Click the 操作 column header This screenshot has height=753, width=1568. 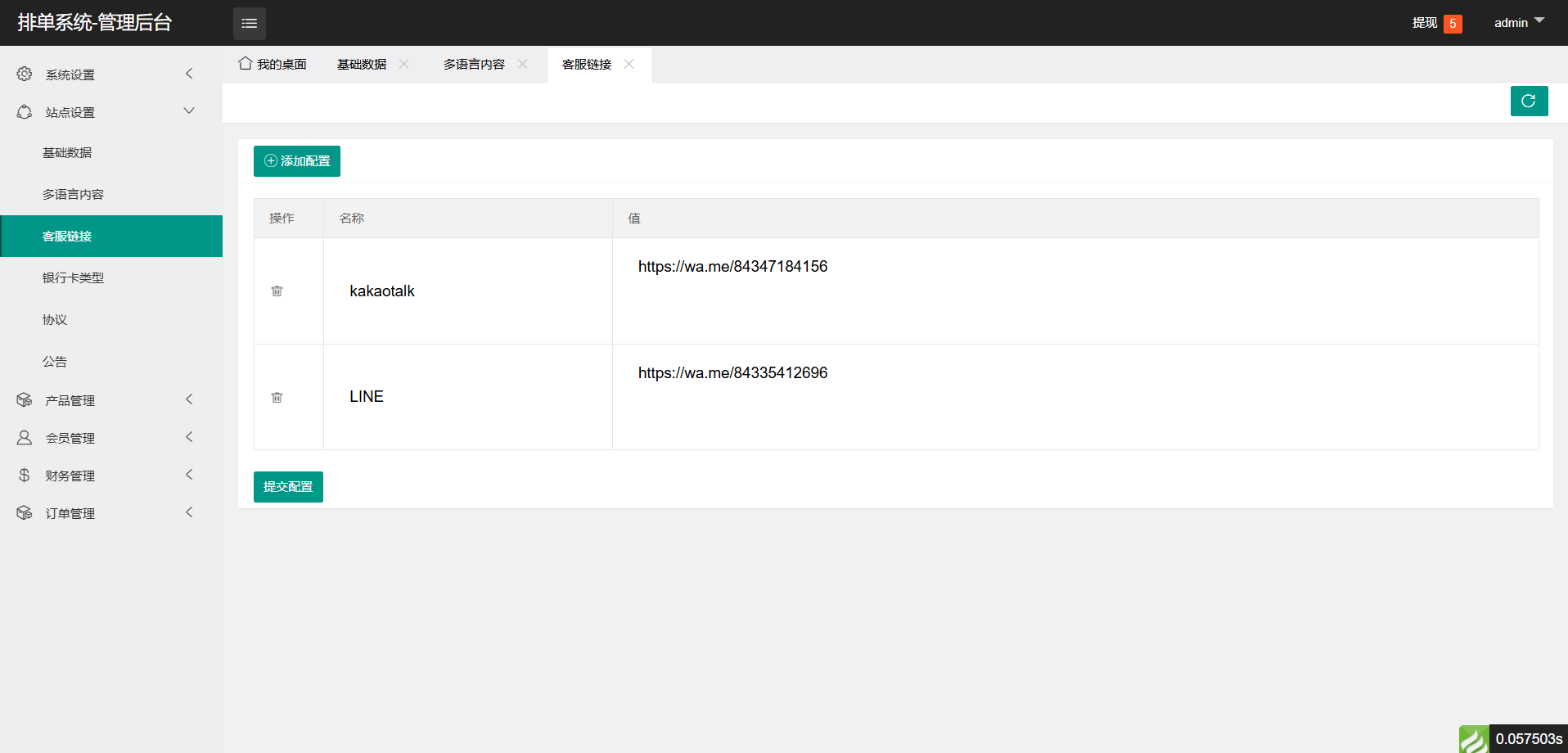point(282,218)
